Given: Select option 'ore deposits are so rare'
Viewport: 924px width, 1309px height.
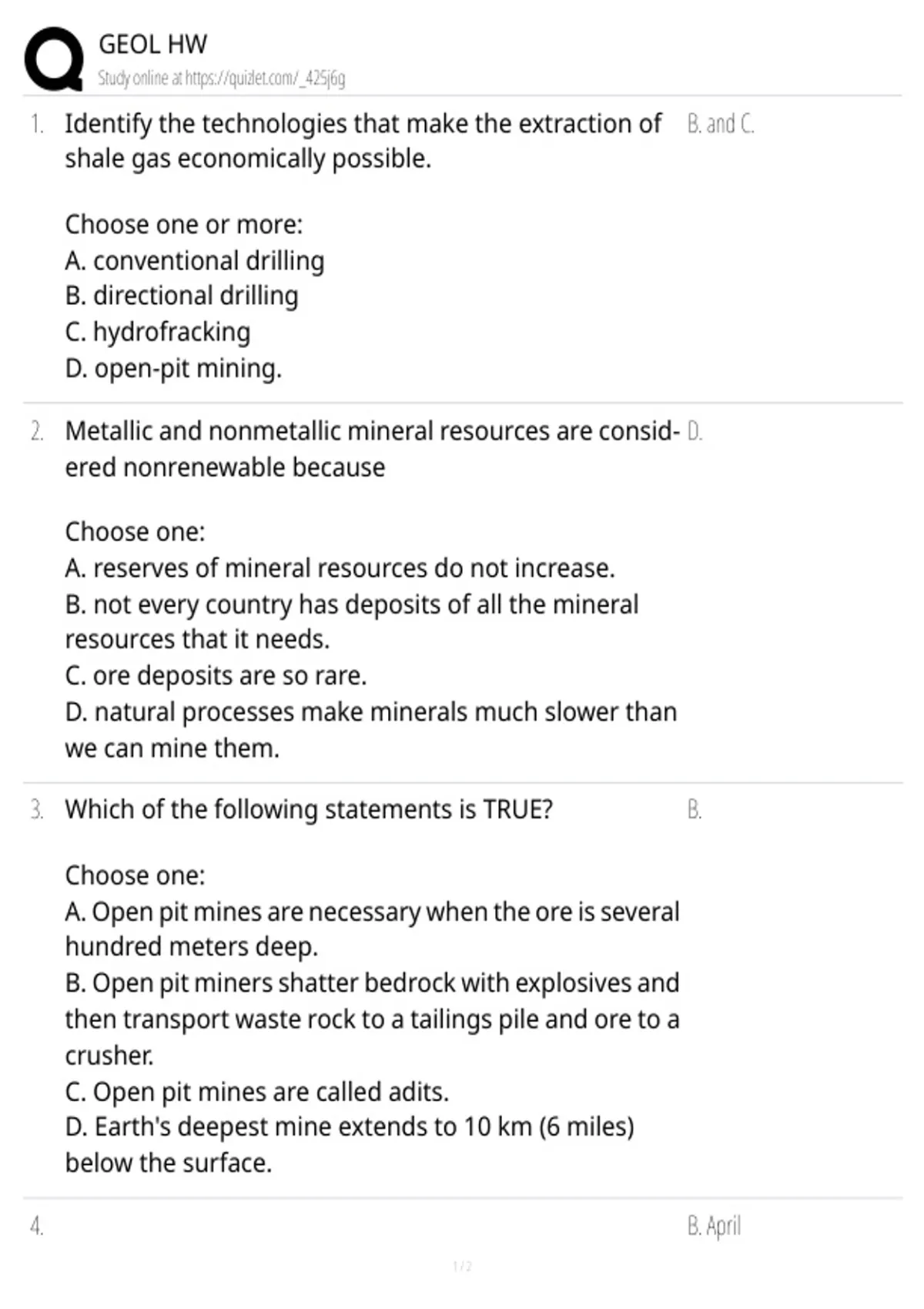Looking at the screenshot, I should [216, 675].
